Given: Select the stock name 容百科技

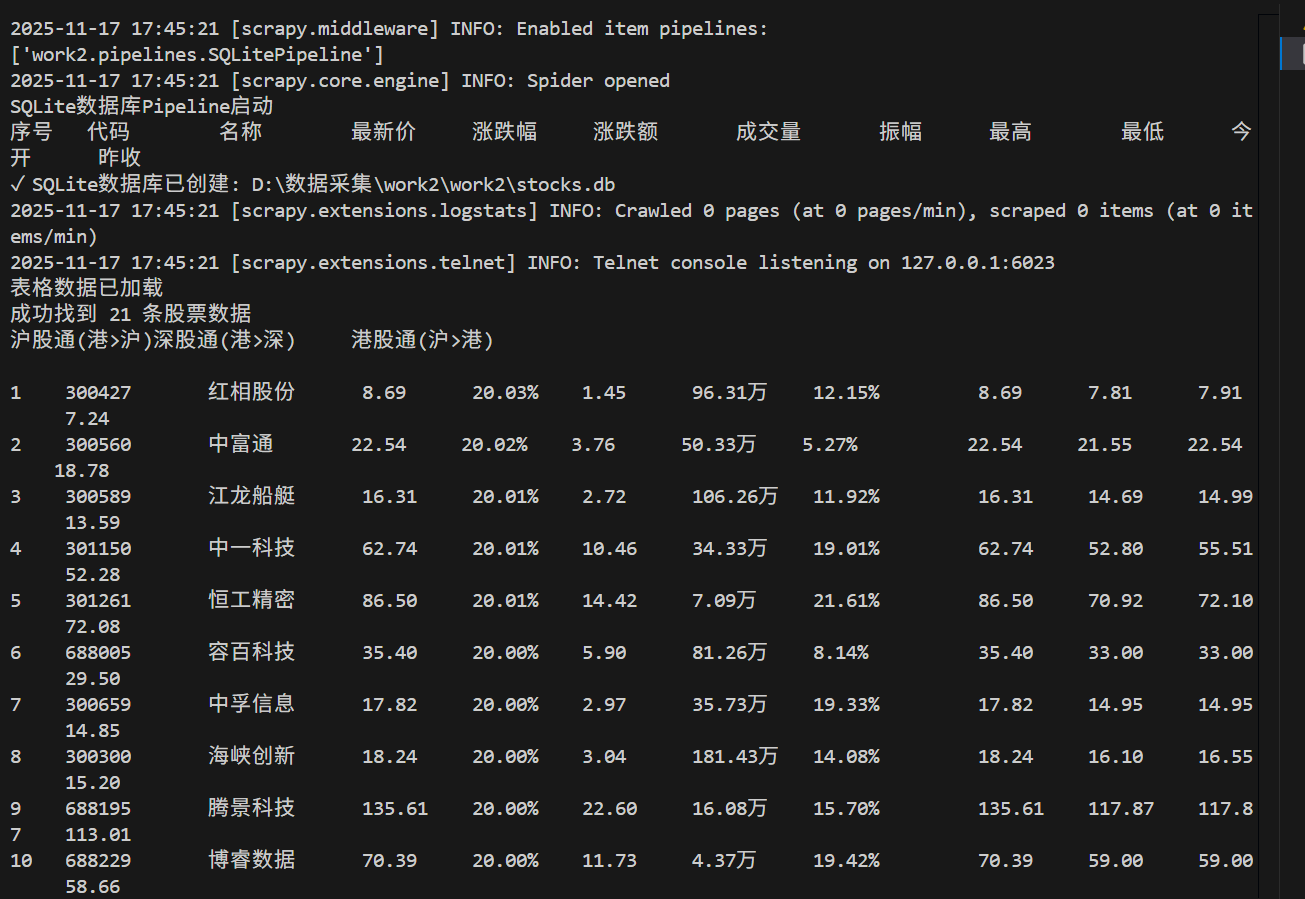Looking at the screenshot, I should tap(251, 652).
